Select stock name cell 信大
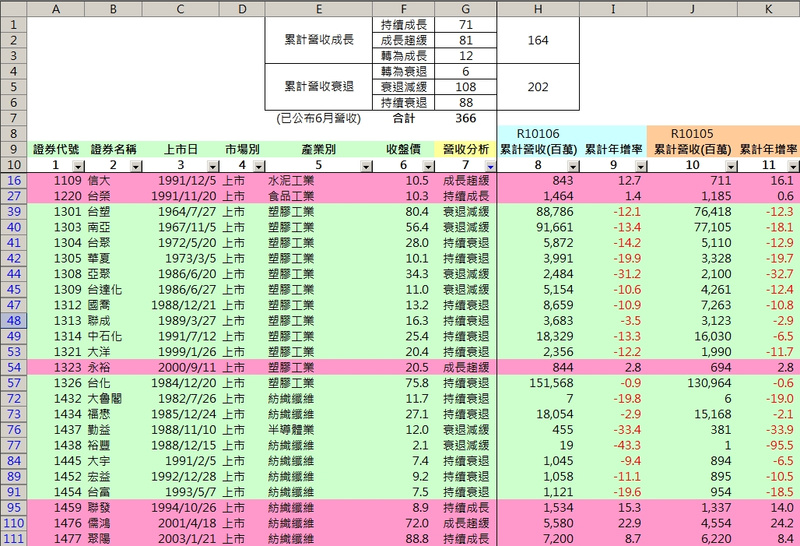The image size is (800, 546). [113, 181]
